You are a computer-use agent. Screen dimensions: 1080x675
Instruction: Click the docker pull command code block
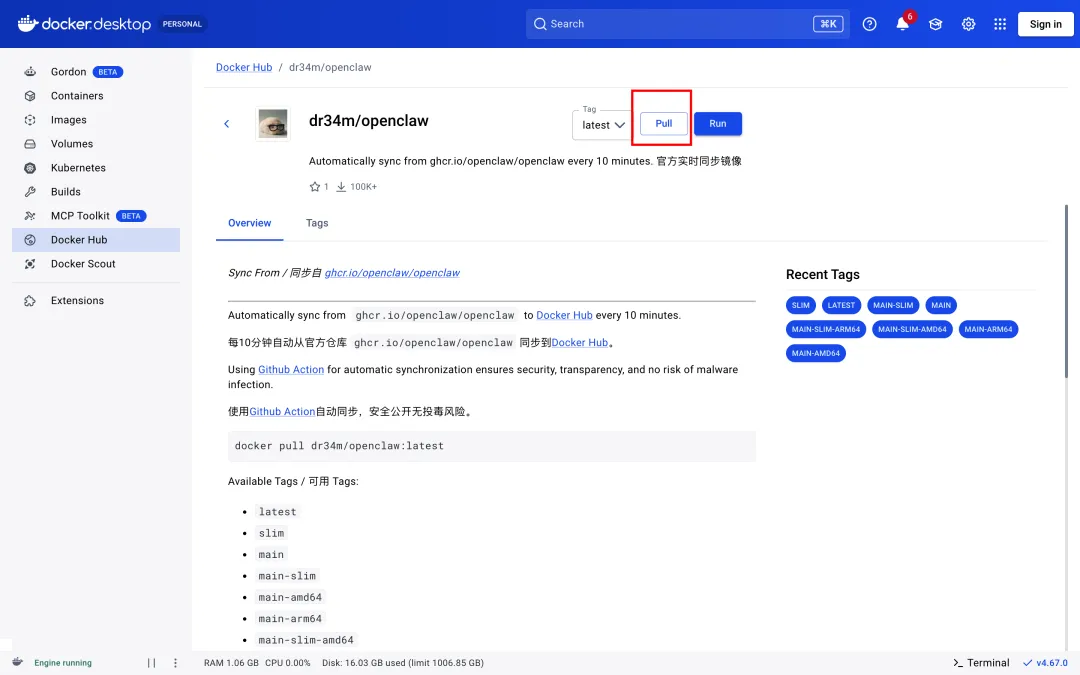tap(492, 446)
